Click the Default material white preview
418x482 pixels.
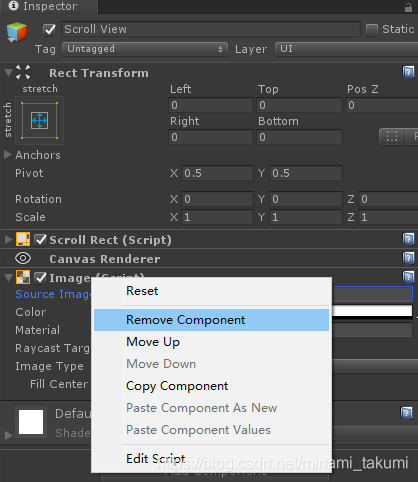[x=31, y=422]
